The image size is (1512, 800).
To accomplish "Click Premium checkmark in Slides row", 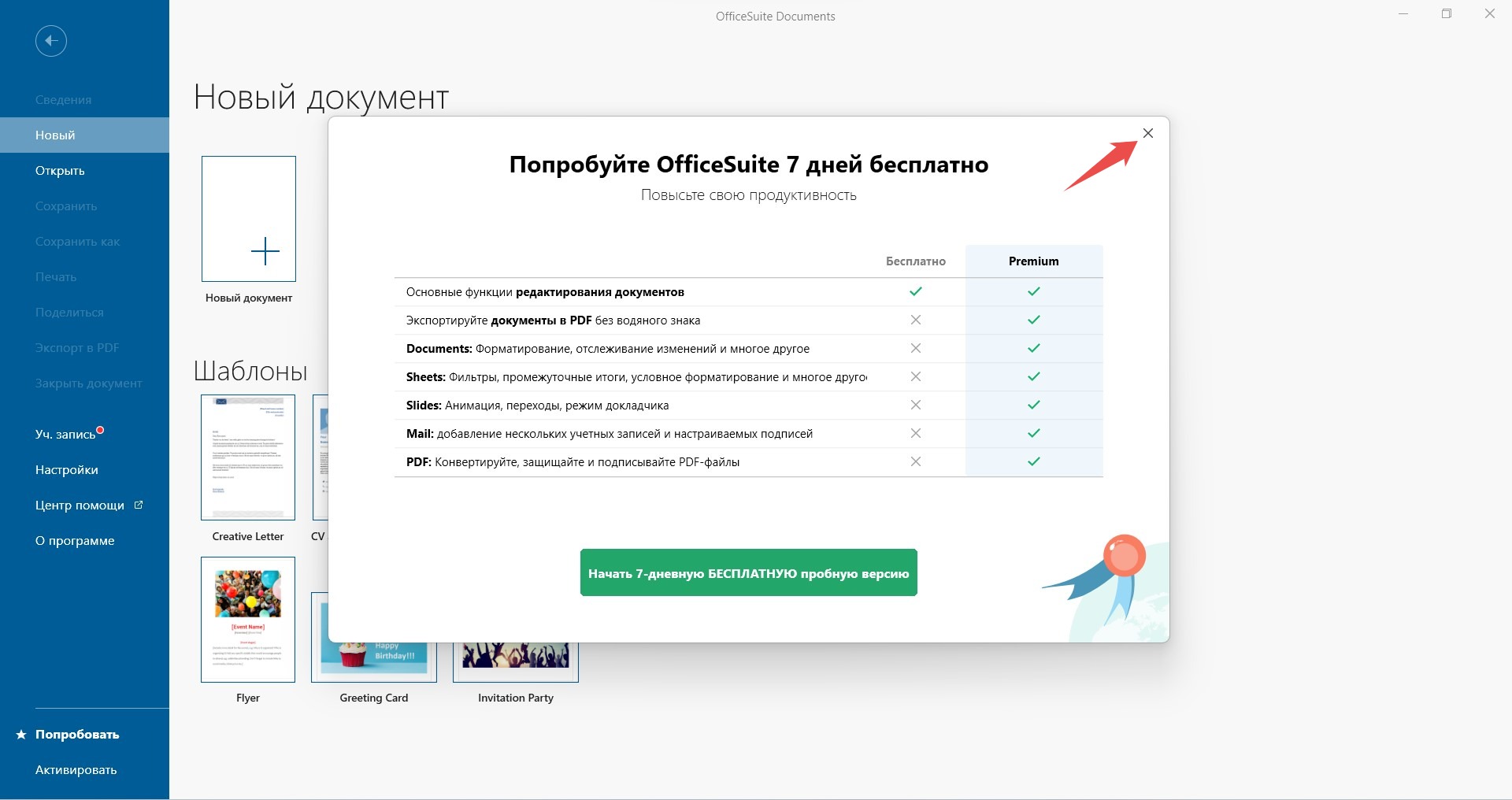I will pos(1034,405).
